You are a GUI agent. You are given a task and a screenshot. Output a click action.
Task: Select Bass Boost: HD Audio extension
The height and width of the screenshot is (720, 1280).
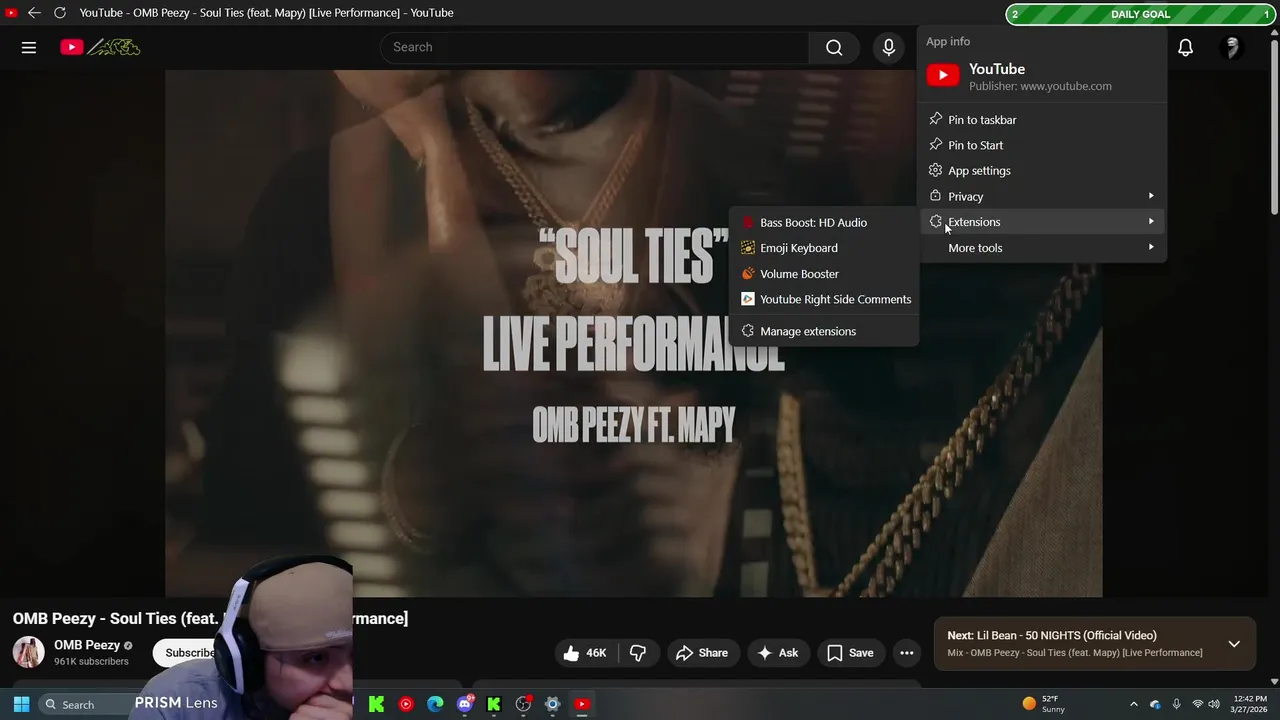coord(824,223)
